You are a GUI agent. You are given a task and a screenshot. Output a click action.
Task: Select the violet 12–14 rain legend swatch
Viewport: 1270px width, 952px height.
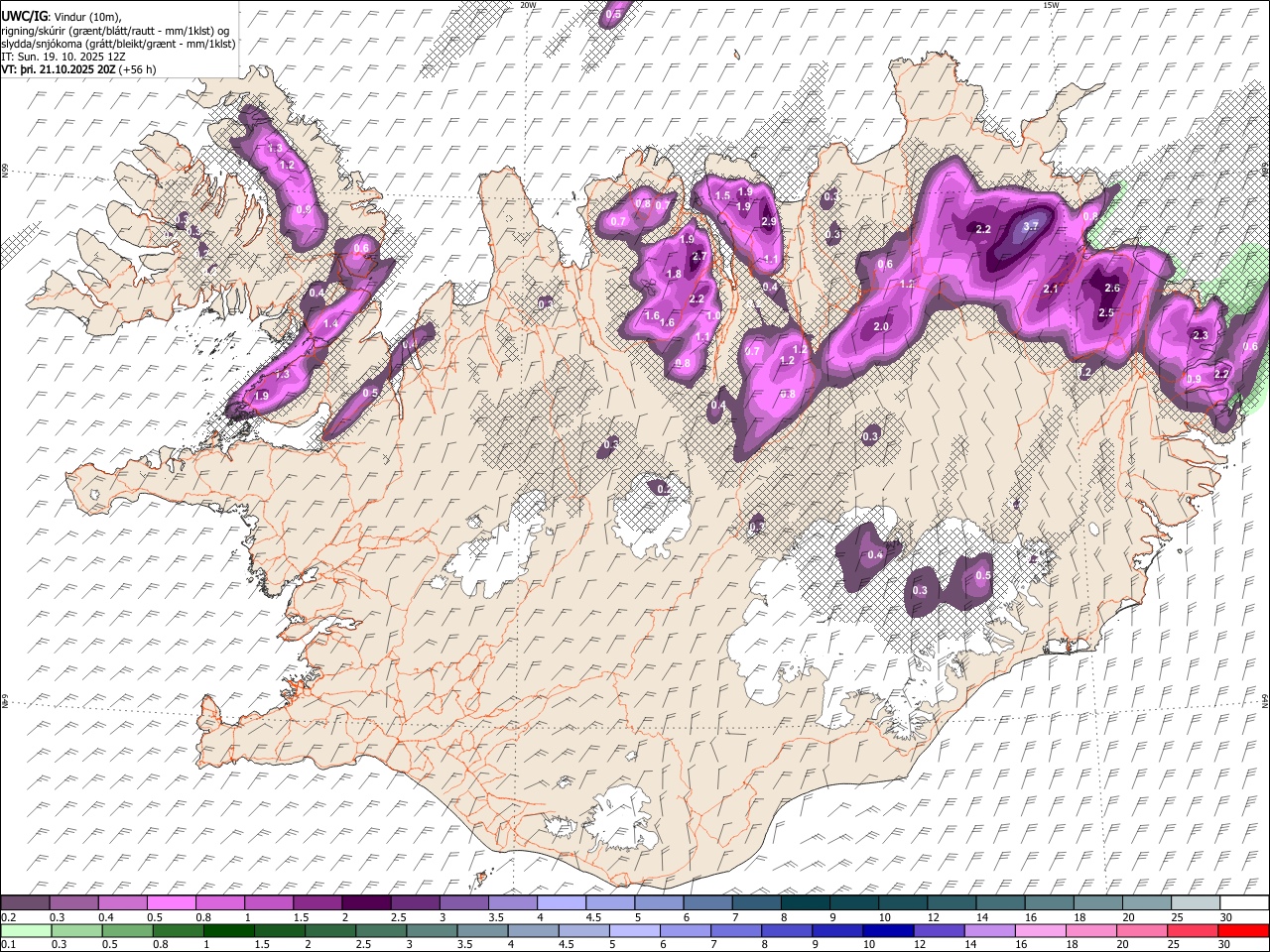pyautogui.click(x=939, y=930)
